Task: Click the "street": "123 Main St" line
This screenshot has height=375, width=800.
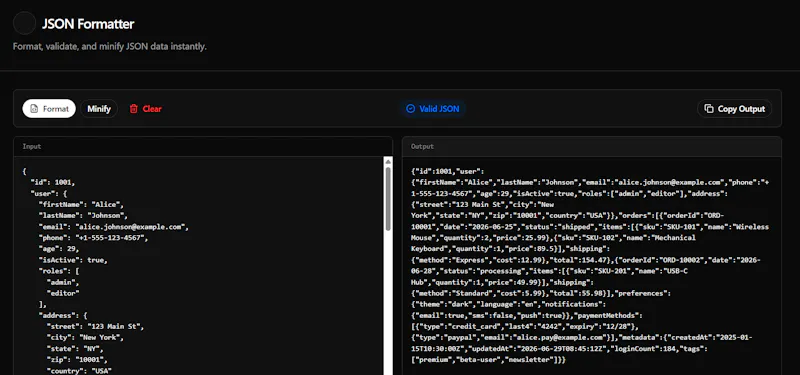Action: pos(95,327)
